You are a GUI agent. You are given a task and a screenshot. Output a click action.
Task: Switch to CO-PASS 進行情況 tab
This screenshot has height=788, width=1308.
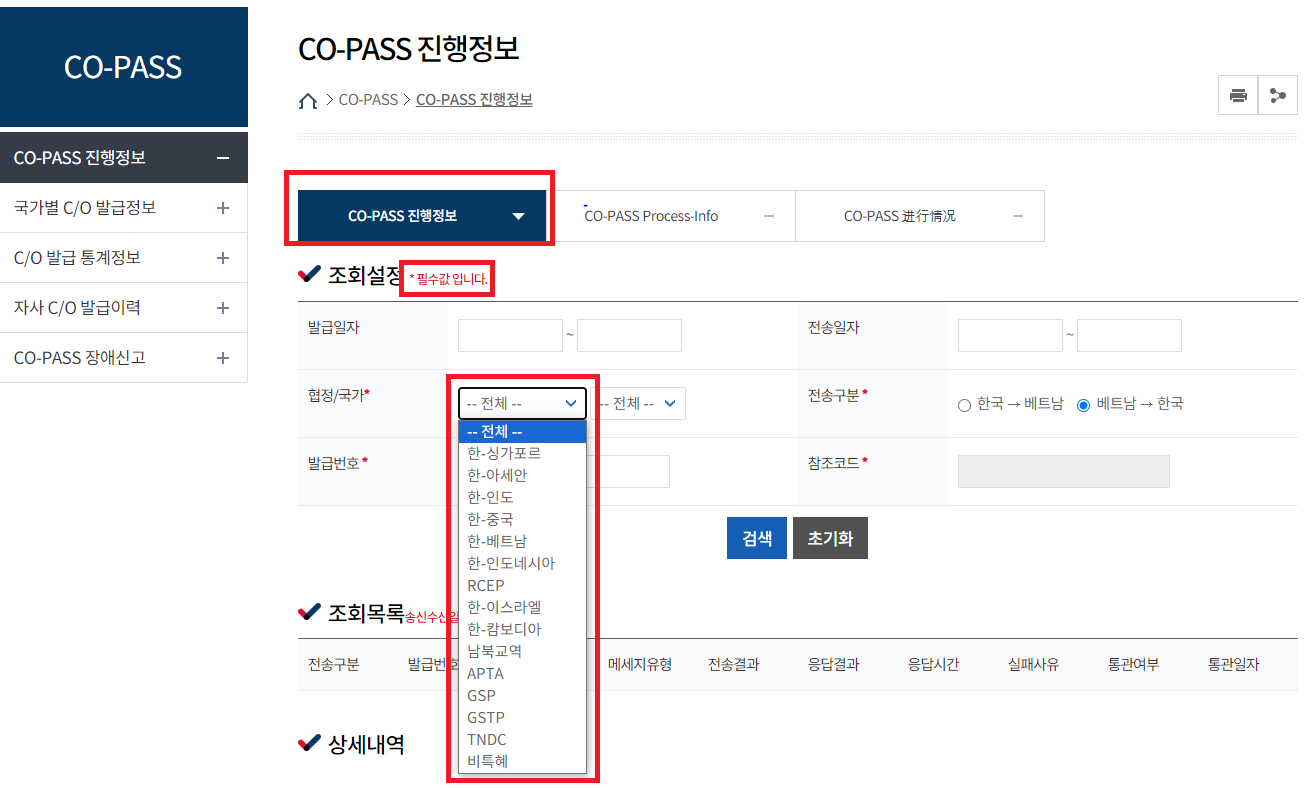click(x=920, y=216)
